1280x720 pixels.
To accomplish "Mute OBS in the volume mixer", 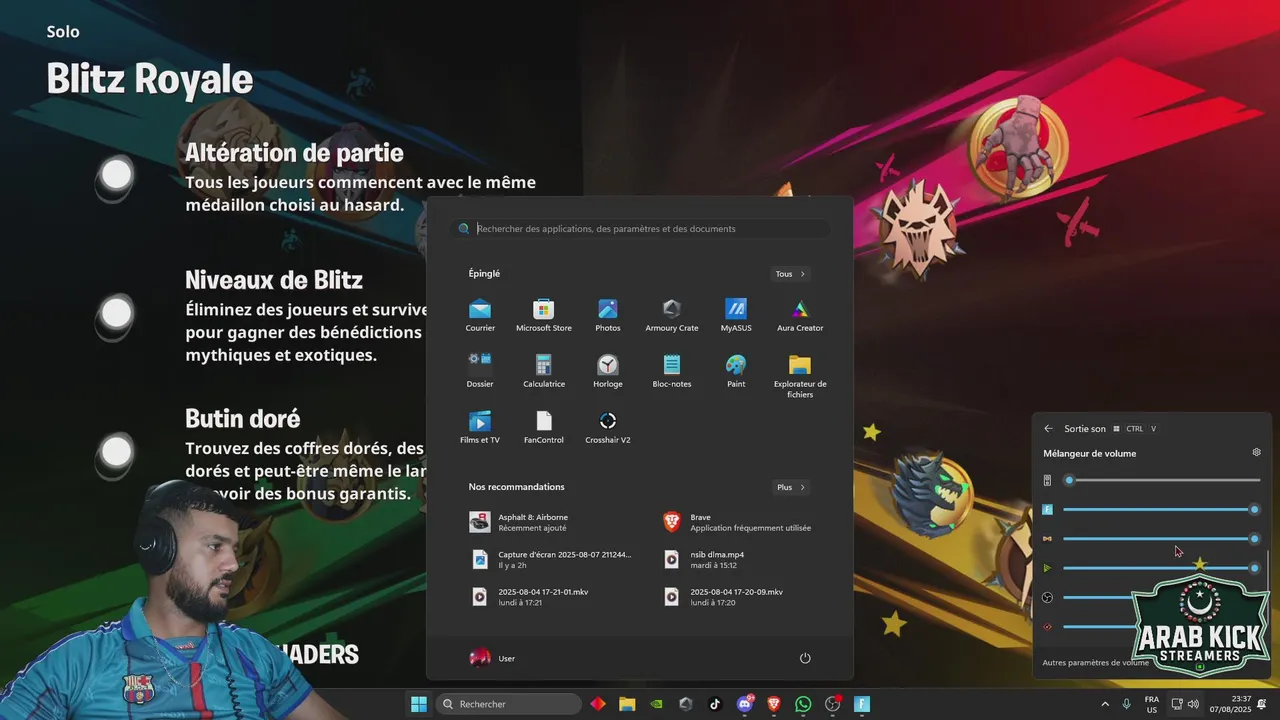I will [x=1047, y=597].
